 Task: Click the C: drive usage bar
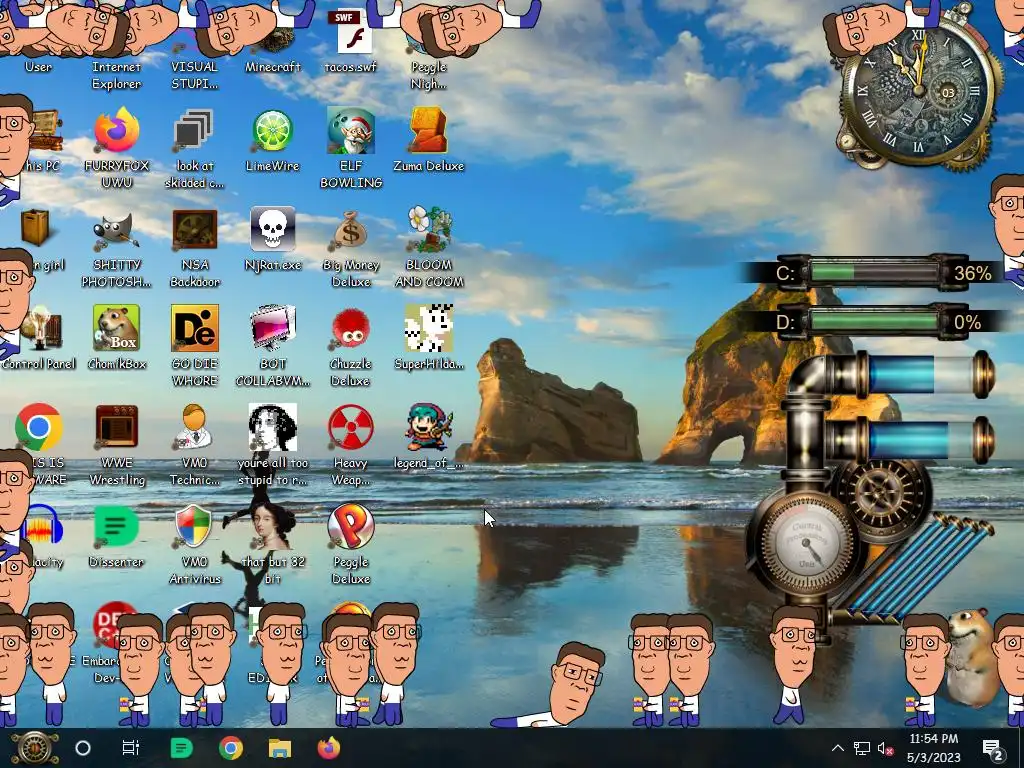pyautogui.click(x=875, y=272)
